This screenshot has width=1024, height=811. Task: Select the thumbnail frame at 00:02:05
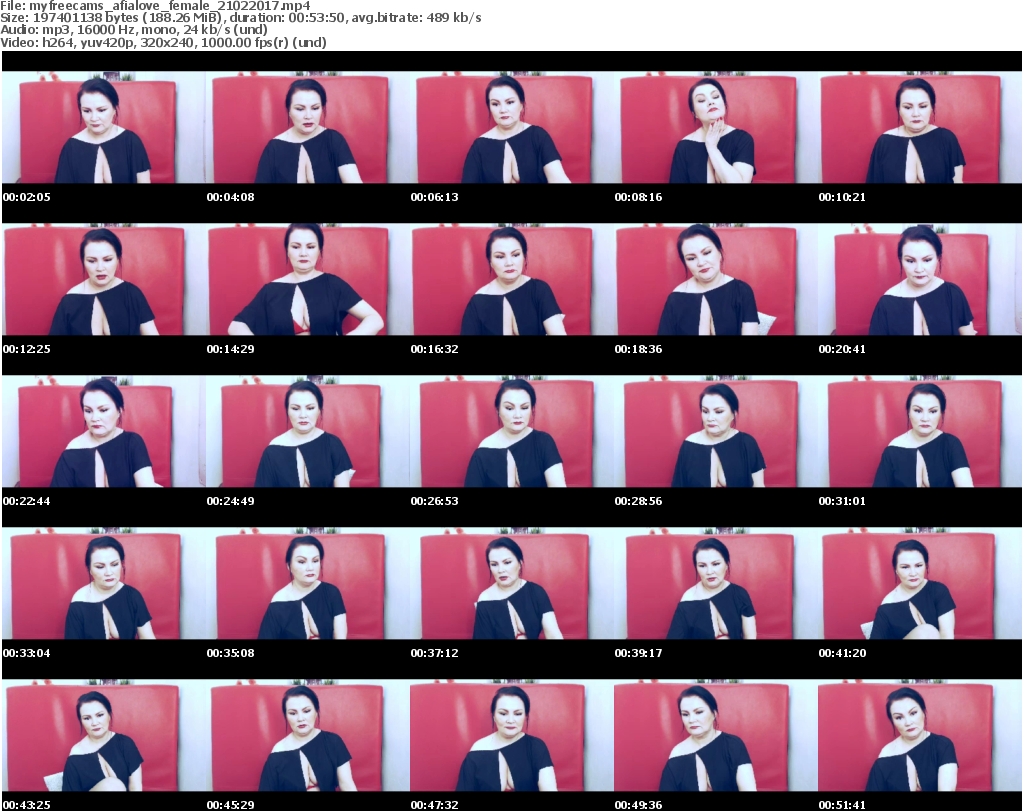pos(104,127)
